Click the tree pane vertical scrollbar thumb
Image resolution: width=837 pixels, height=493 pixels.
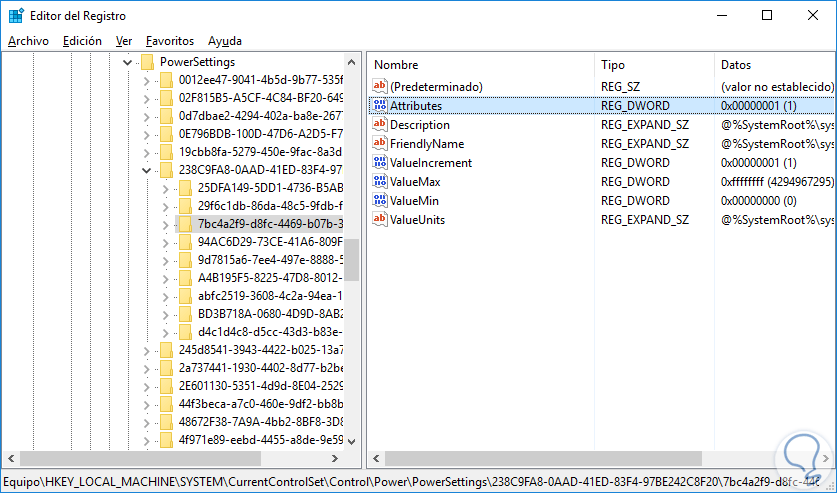(351, 260)
